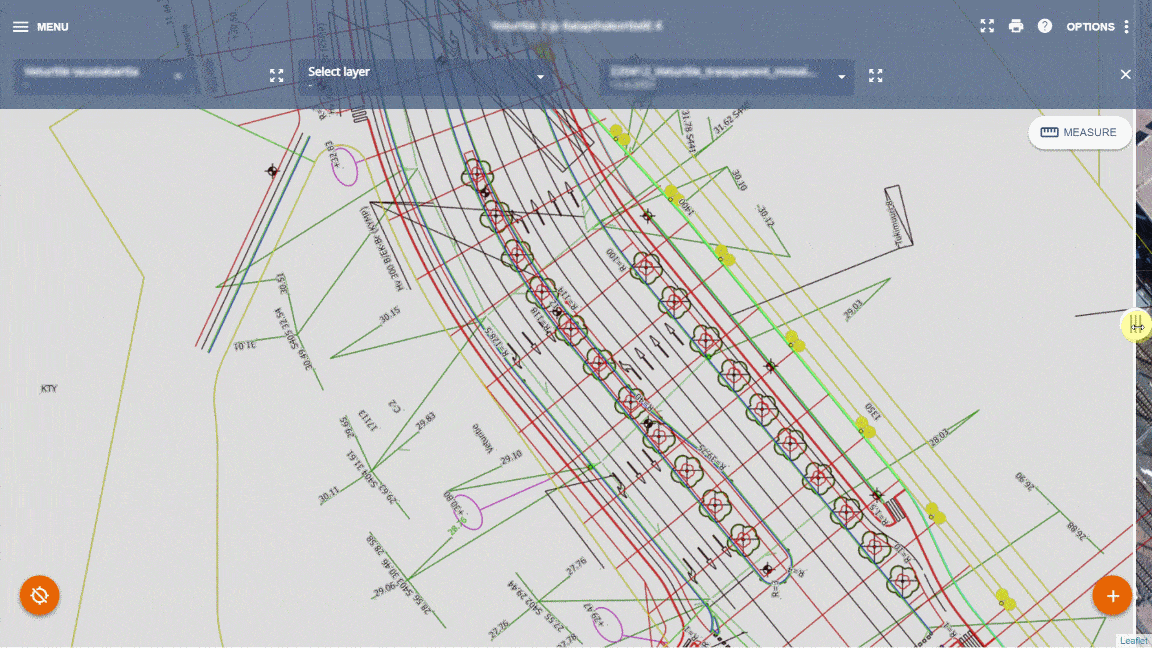Click the 29.10 elevation label
The height and width of the screenshot is (648, 1152).
click(511, 458)
